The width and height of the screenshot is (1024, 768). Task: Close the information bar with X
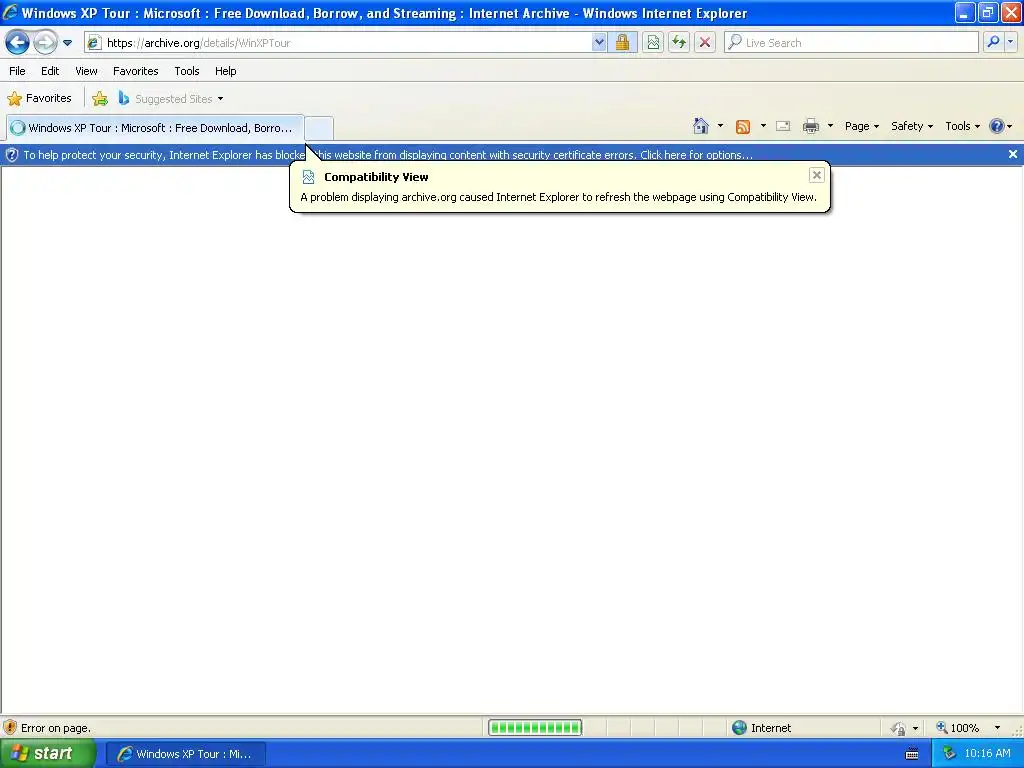pos(1012,154)
